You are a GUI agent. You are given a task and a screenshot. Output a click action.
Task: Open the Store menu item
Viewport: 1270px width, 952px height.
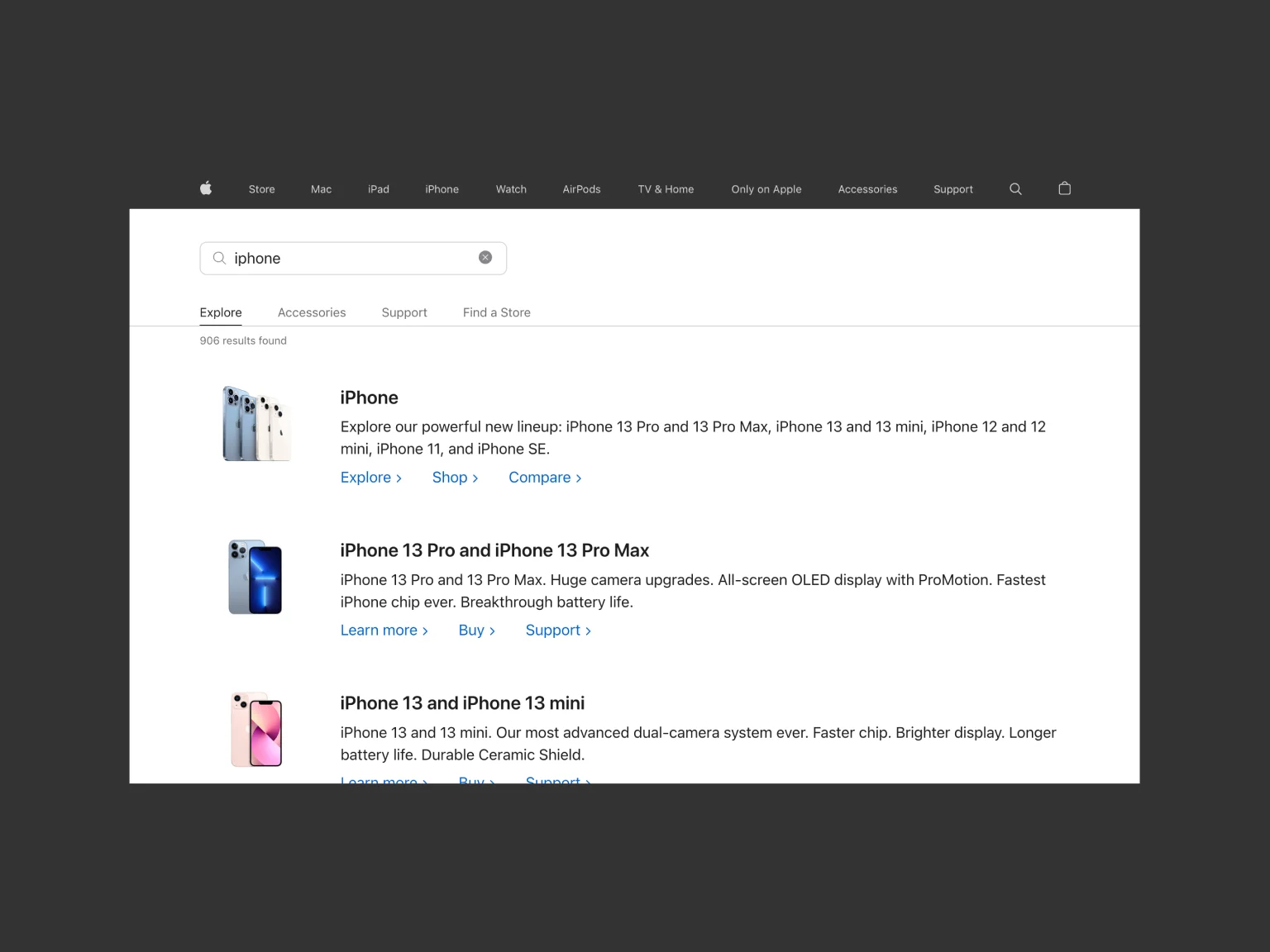[x=262, y=189]
